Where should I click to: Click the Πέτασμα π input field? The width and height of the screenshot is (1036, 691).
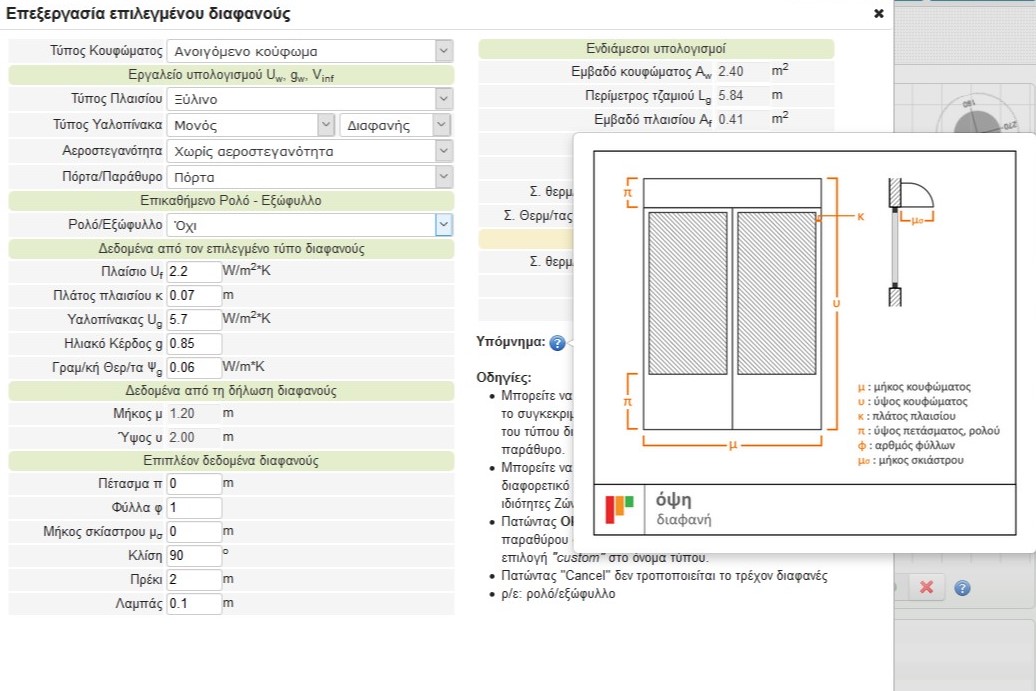point(194,484)
